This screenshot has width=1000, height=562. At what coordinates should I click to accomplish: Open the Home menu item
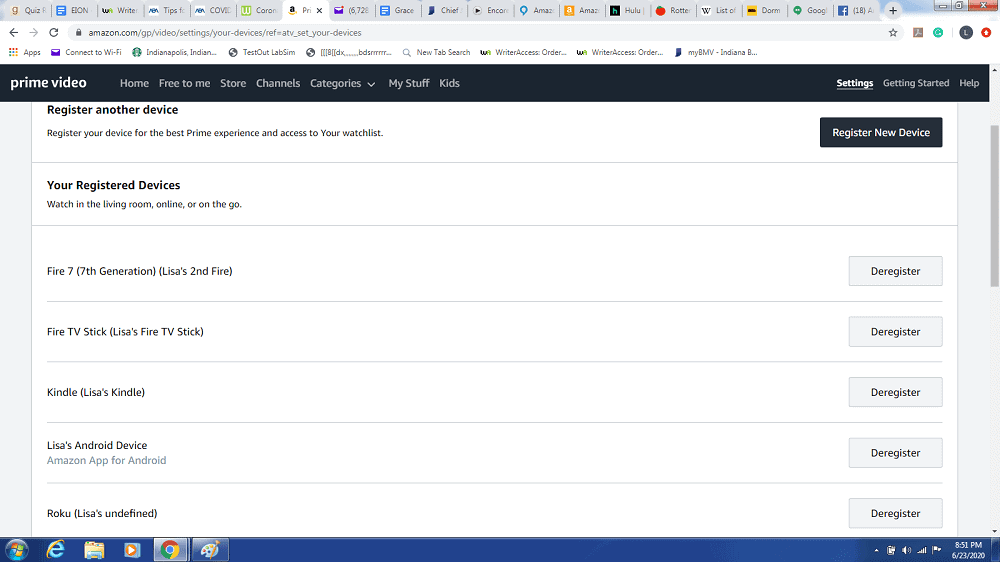[x=134, y=83]
